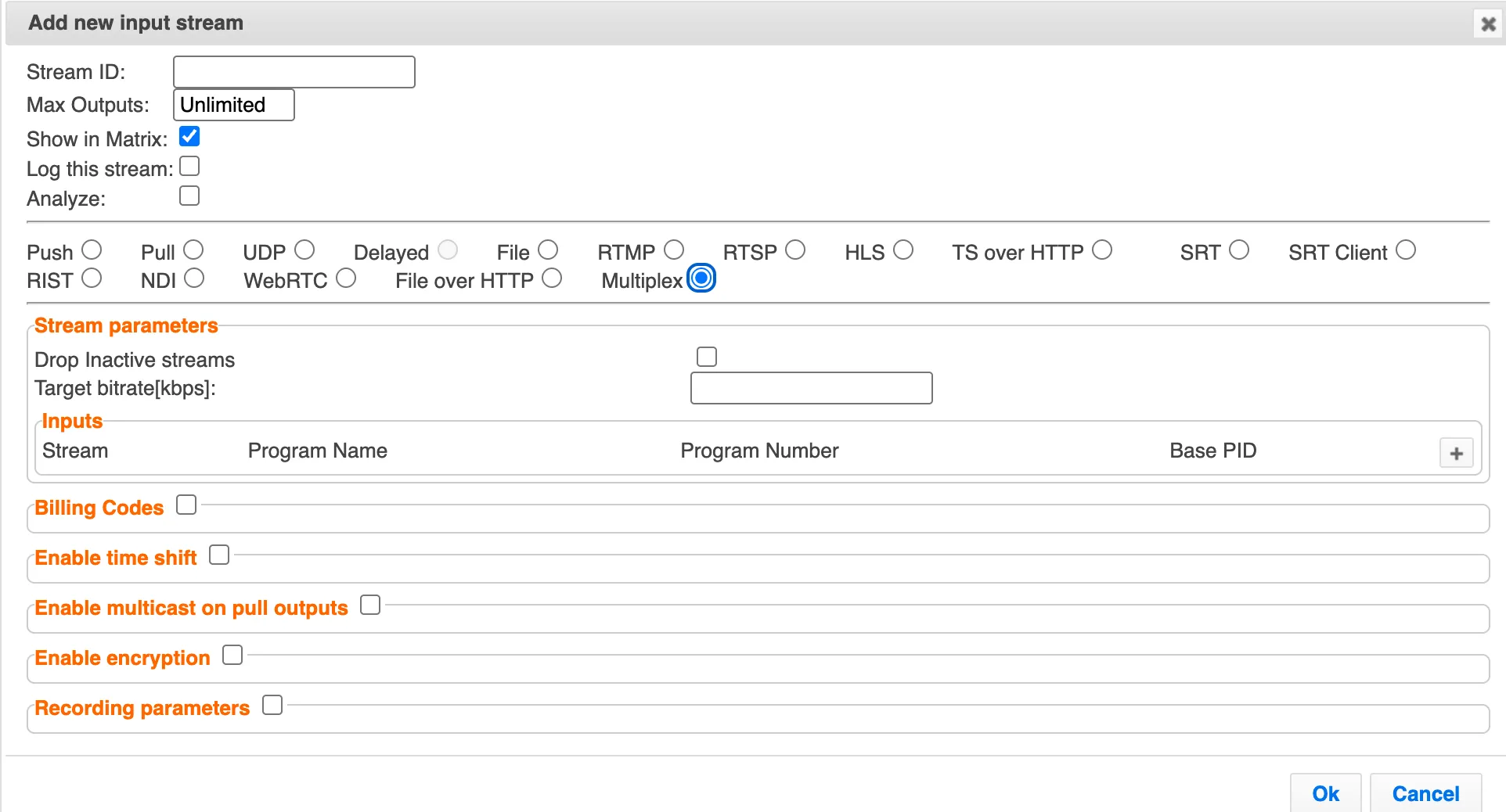This screenshot has width=1506, height=812.
Task: Check Enable multicast on pull outputs
Action: (x=370, y=605)
